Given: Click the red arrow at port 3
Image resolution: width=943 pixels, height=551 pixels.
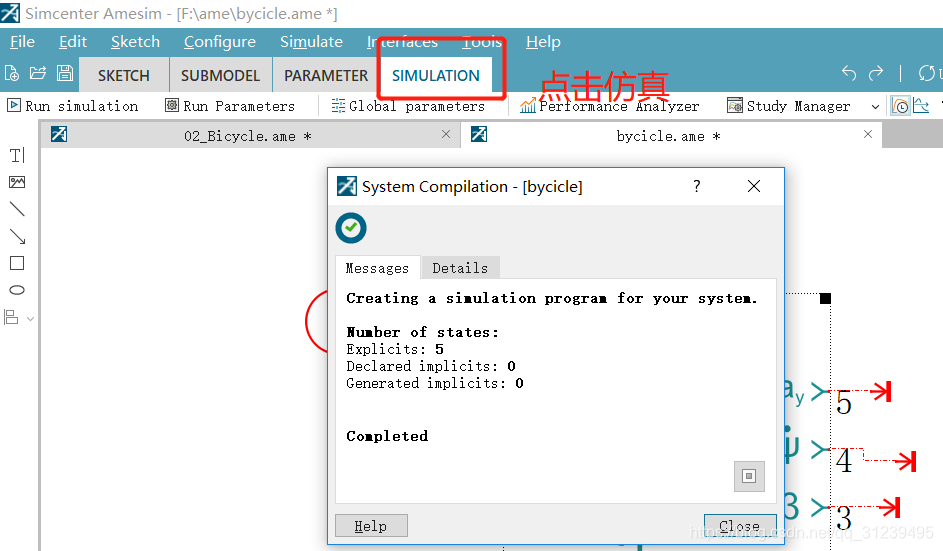Looking at the screenshot, I should [x=888, y=507].
